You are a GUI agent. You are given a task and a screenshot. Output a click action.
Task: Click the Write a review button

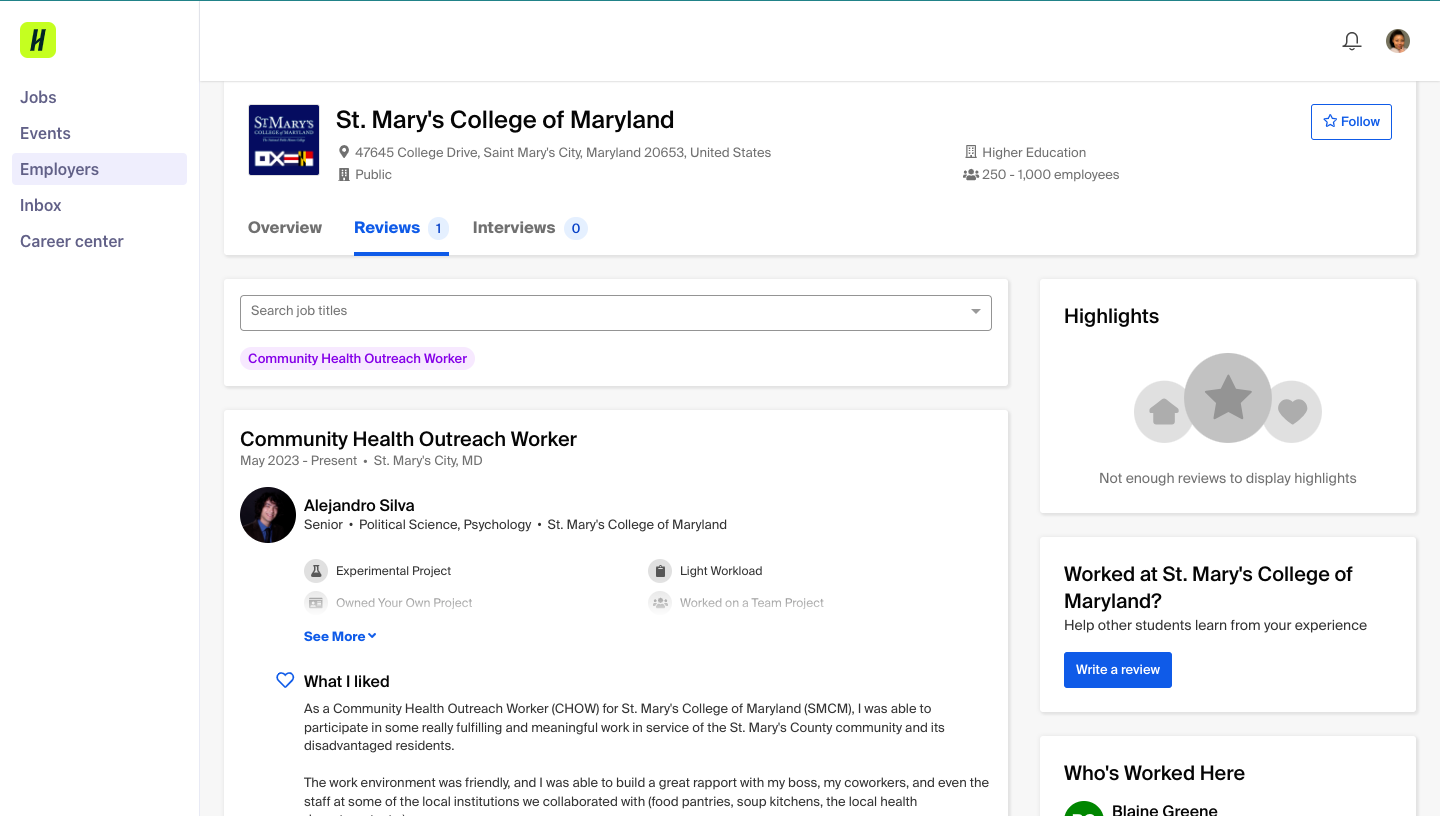pyautogui.click(x=1118, y=670)
